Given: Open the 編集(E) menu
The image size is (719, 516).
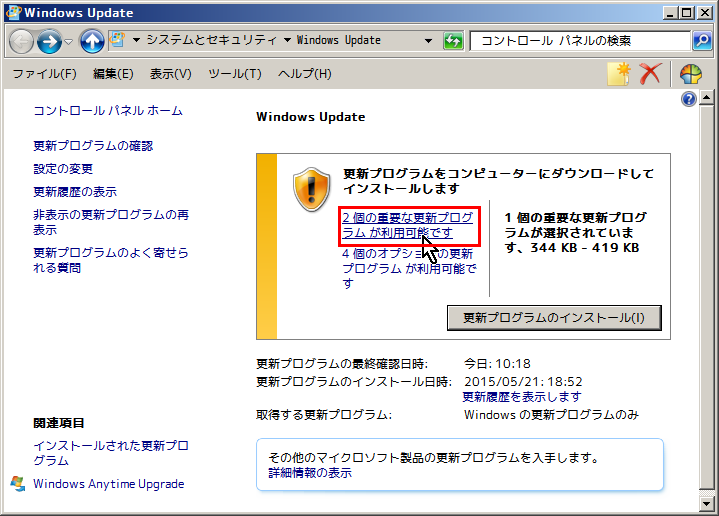Looking at the screenshot, I should pos(113,74).
